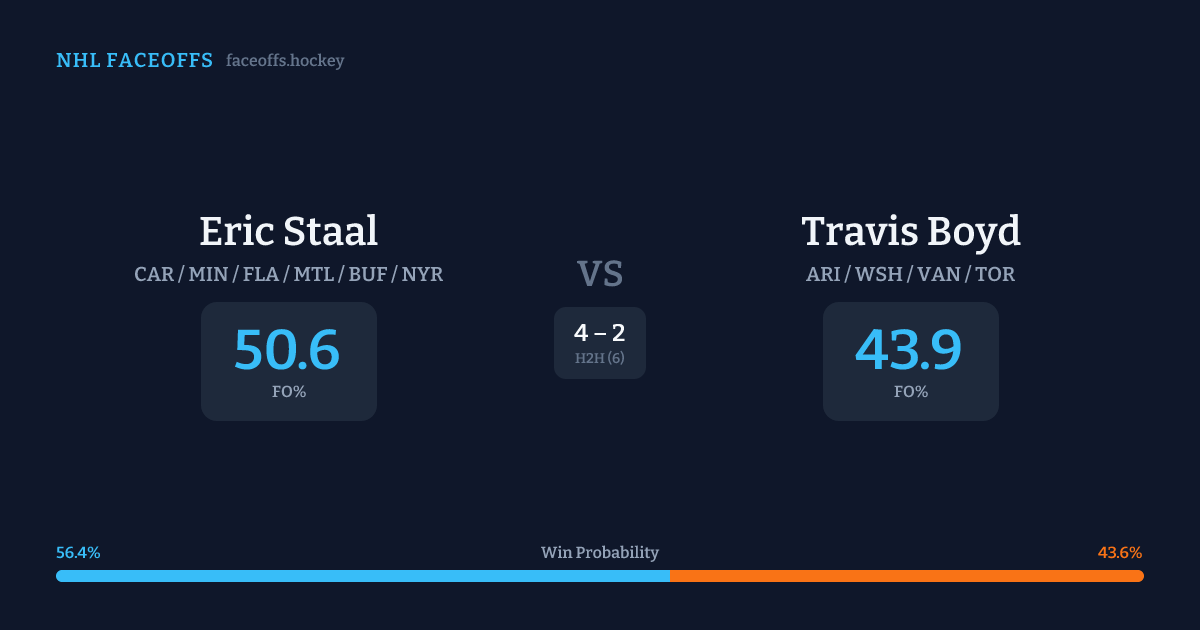
Task: Click the Win Probability label
Action: click(x=600, y=553)
